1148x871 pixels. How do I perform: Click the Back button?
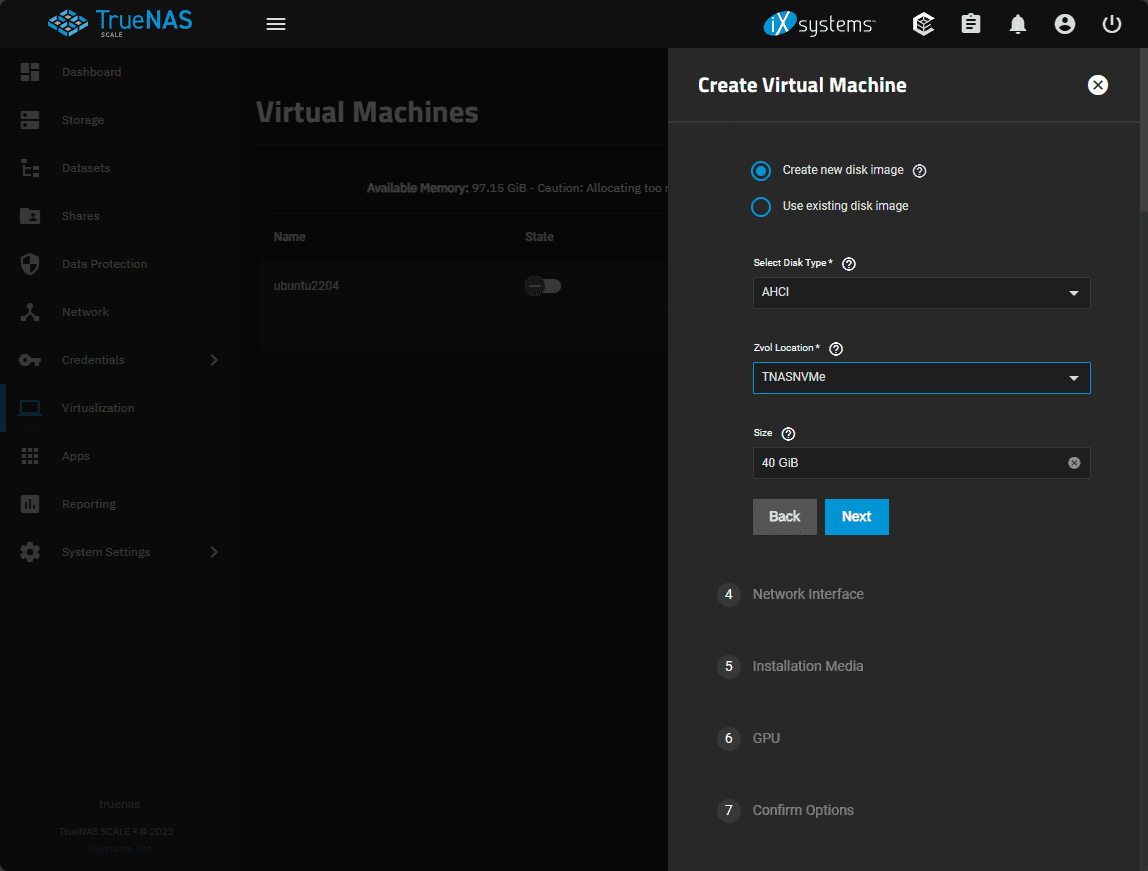[x=784, y=517]
